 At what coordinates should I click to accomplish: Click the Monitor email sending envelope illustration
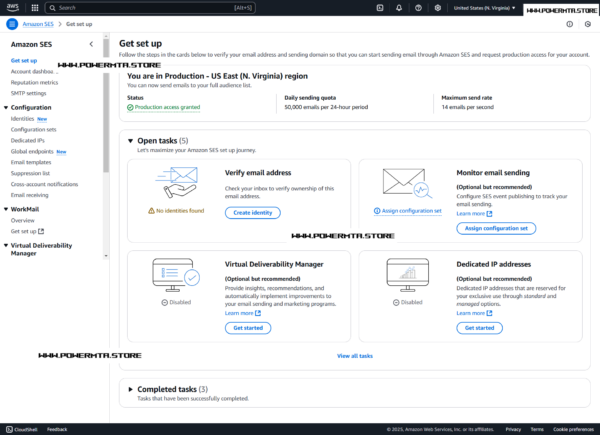click(407, 183)
